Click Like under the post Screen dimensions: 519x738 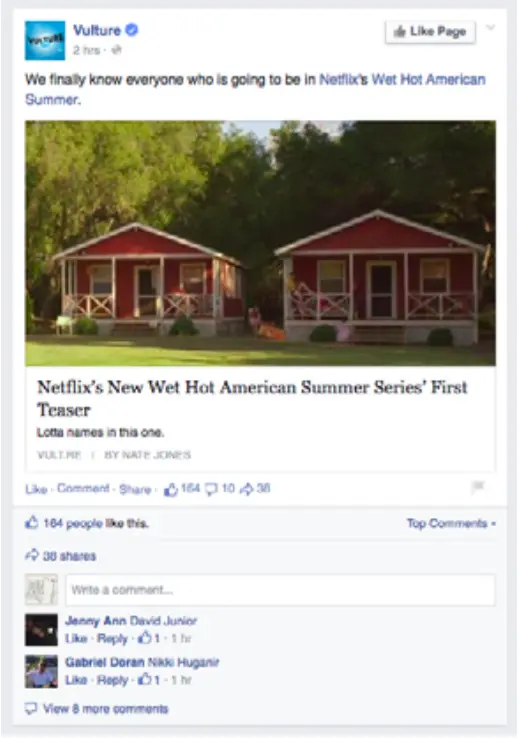[x=36, y=489]
